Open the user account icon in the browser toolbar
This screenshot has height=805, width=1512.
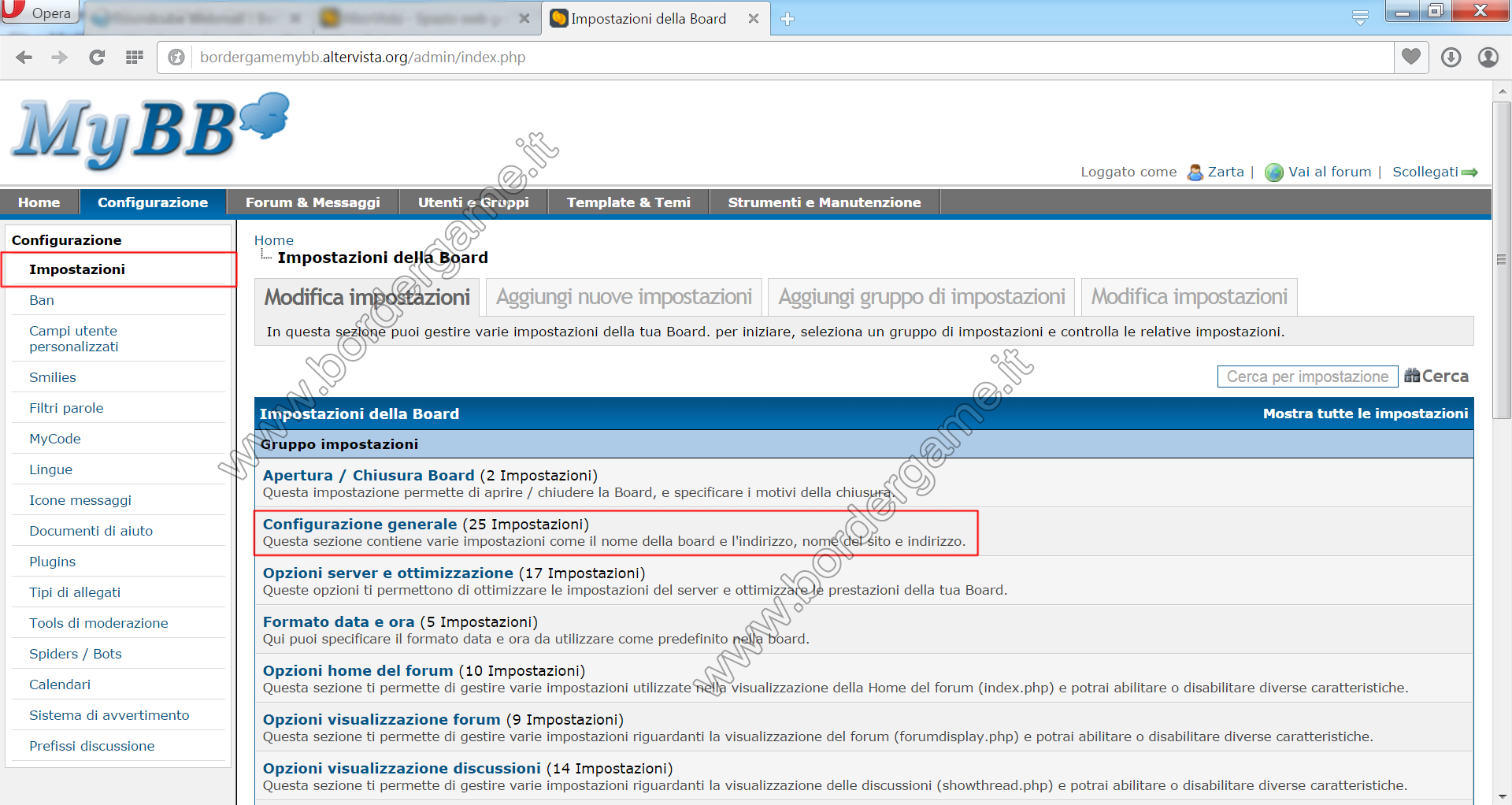(1488, 57)
